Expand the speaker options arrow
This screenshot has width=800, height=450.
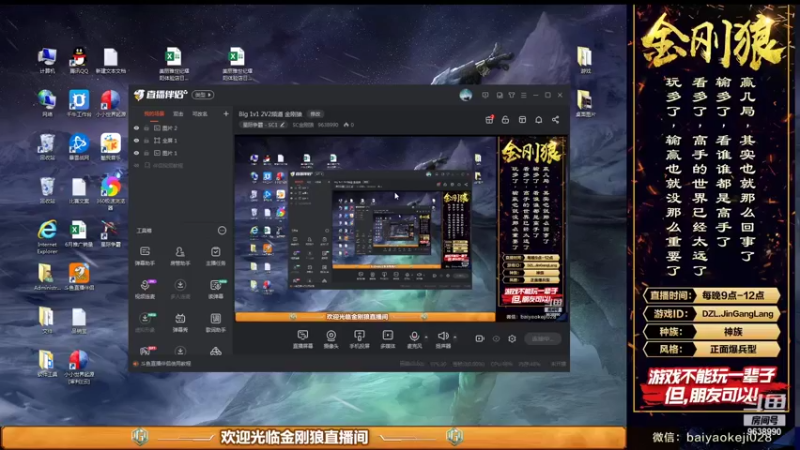(455, 337)
